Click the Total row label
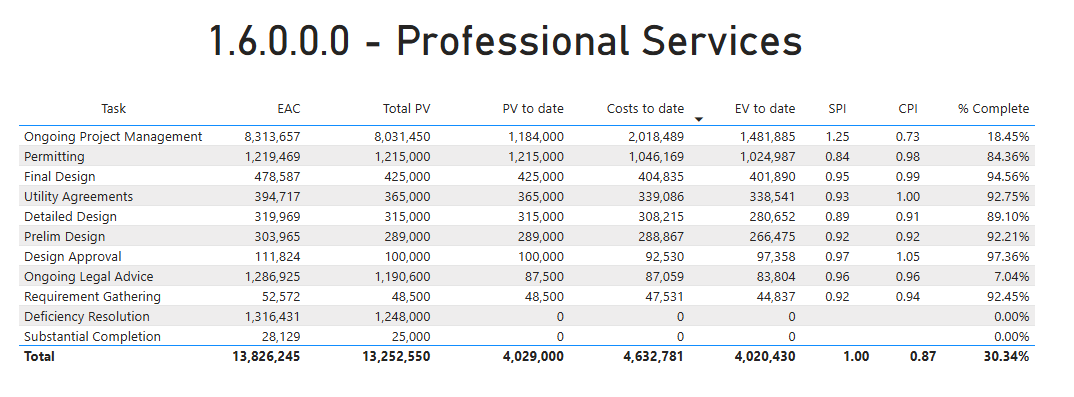This screenshot has height=397, width=1074. pos(39,357)
